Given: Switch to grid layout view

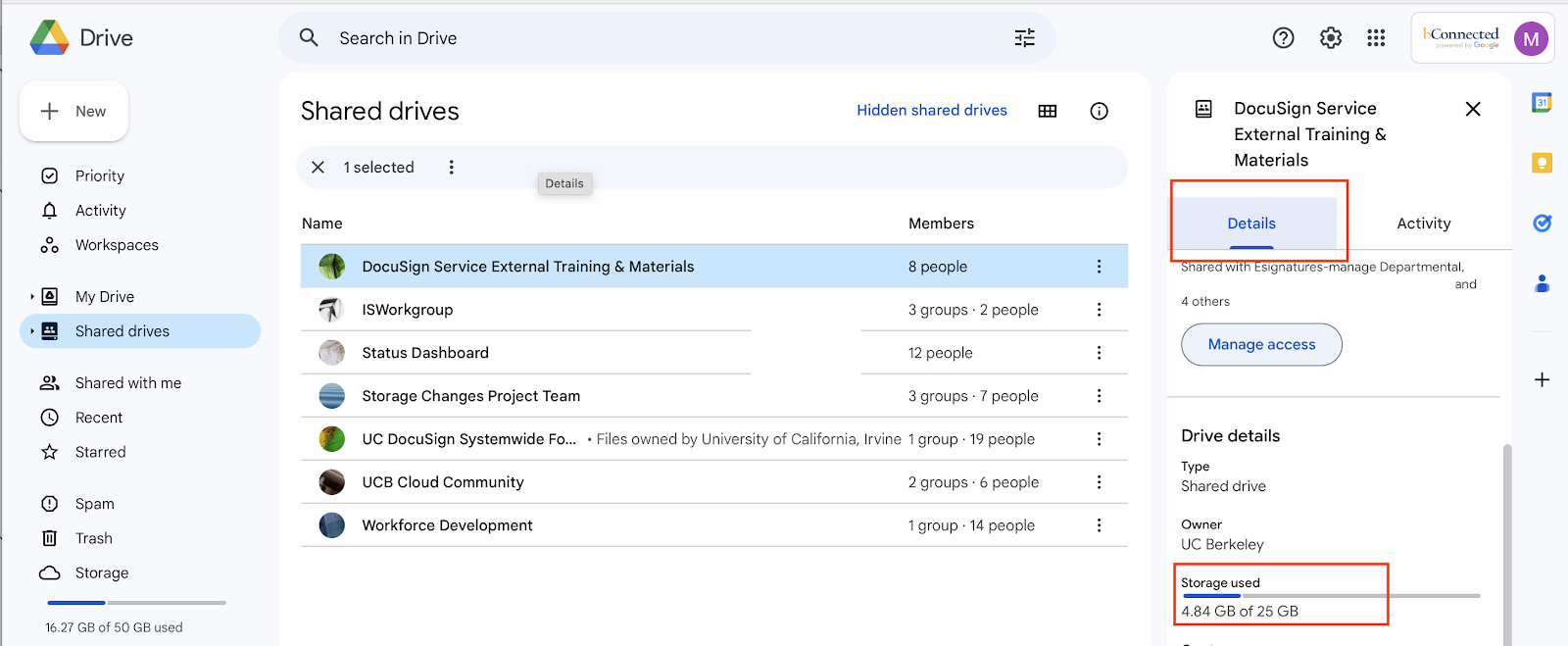Looking at the screenshot, I should [x=1048, y=111].
